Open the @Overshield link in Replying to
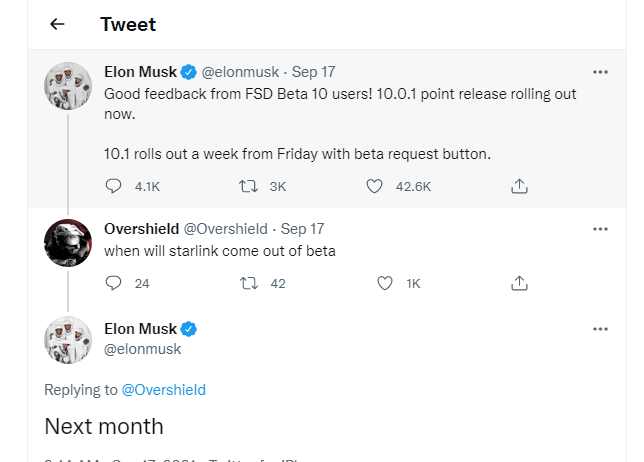Image resolution: width=644 pixels, height=462 pixels. [x=163, y=390]
